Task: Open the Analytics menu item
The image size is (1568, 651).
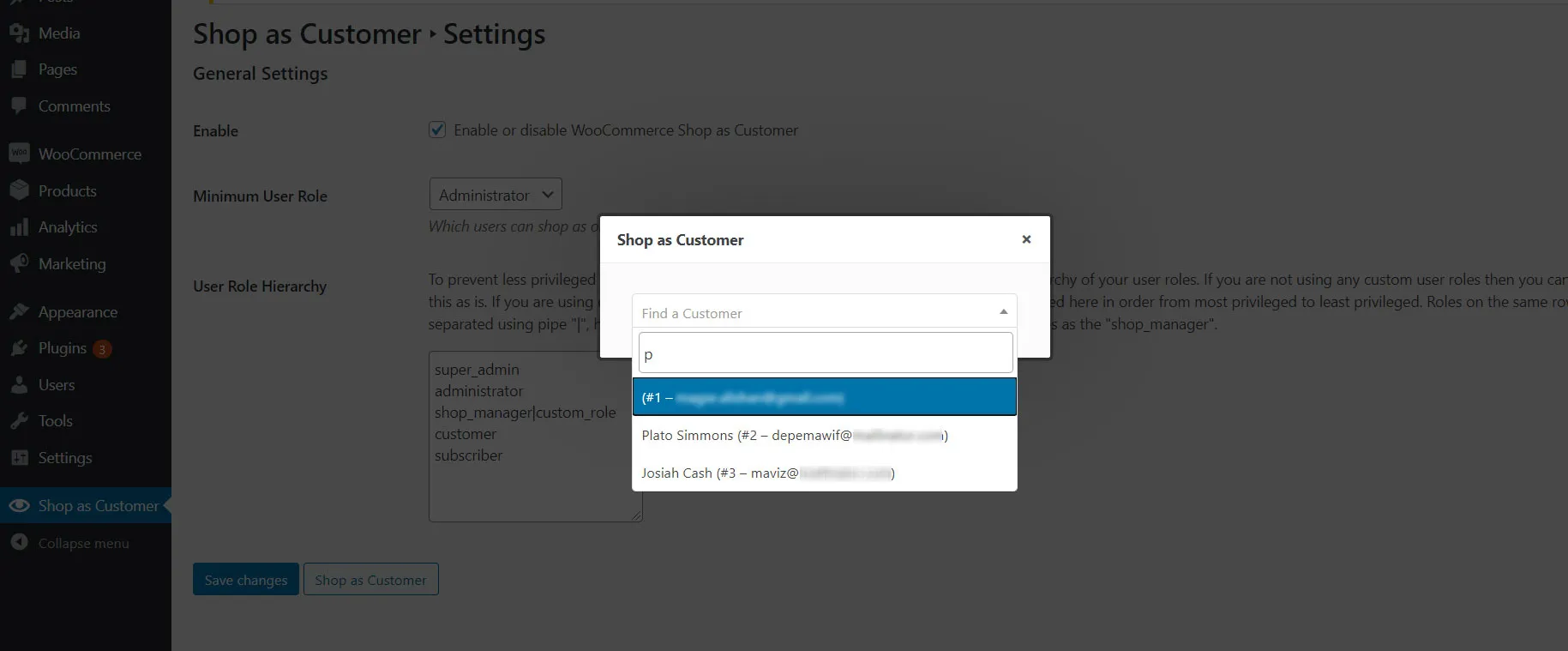Action: coord(86,226)
